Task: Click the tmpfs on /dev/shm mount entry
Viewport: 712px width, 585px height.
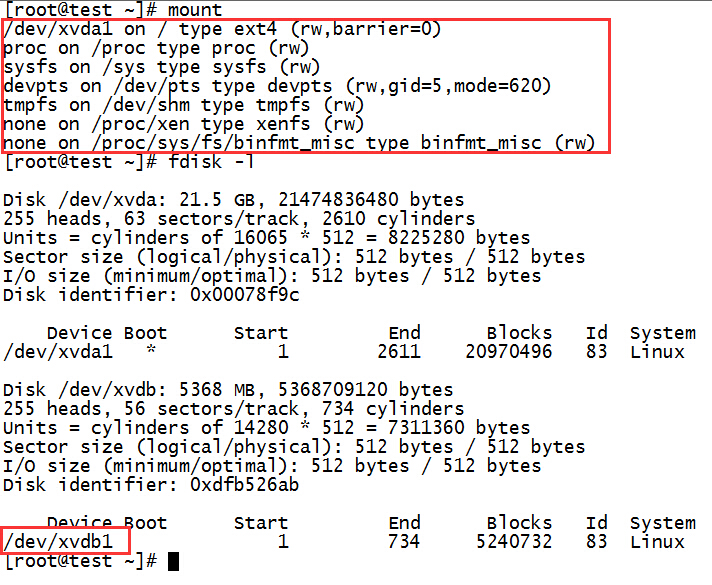Action: click(183, 105)
